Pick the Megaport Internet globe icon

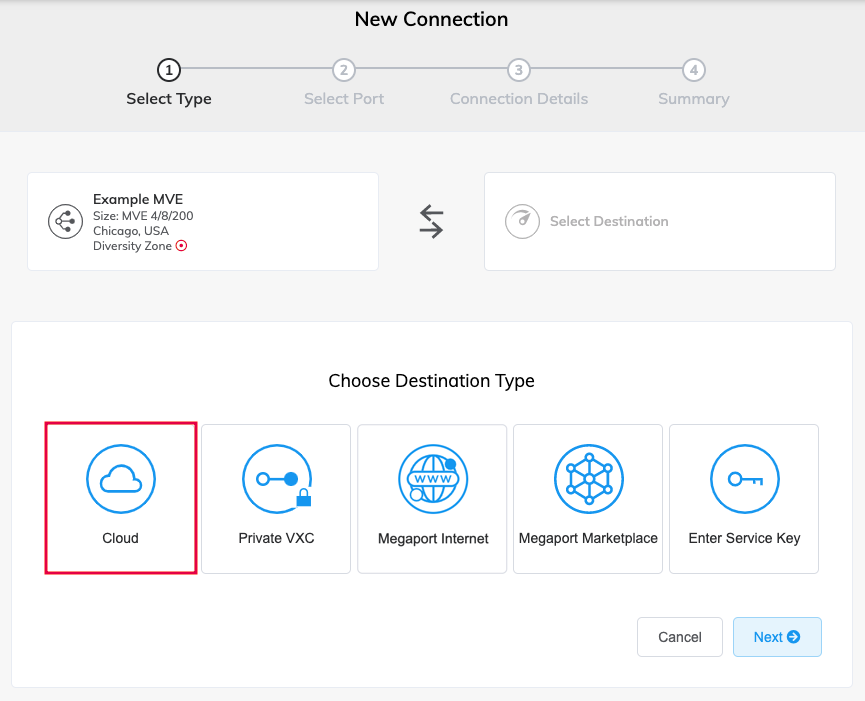[x=433, y=479]
